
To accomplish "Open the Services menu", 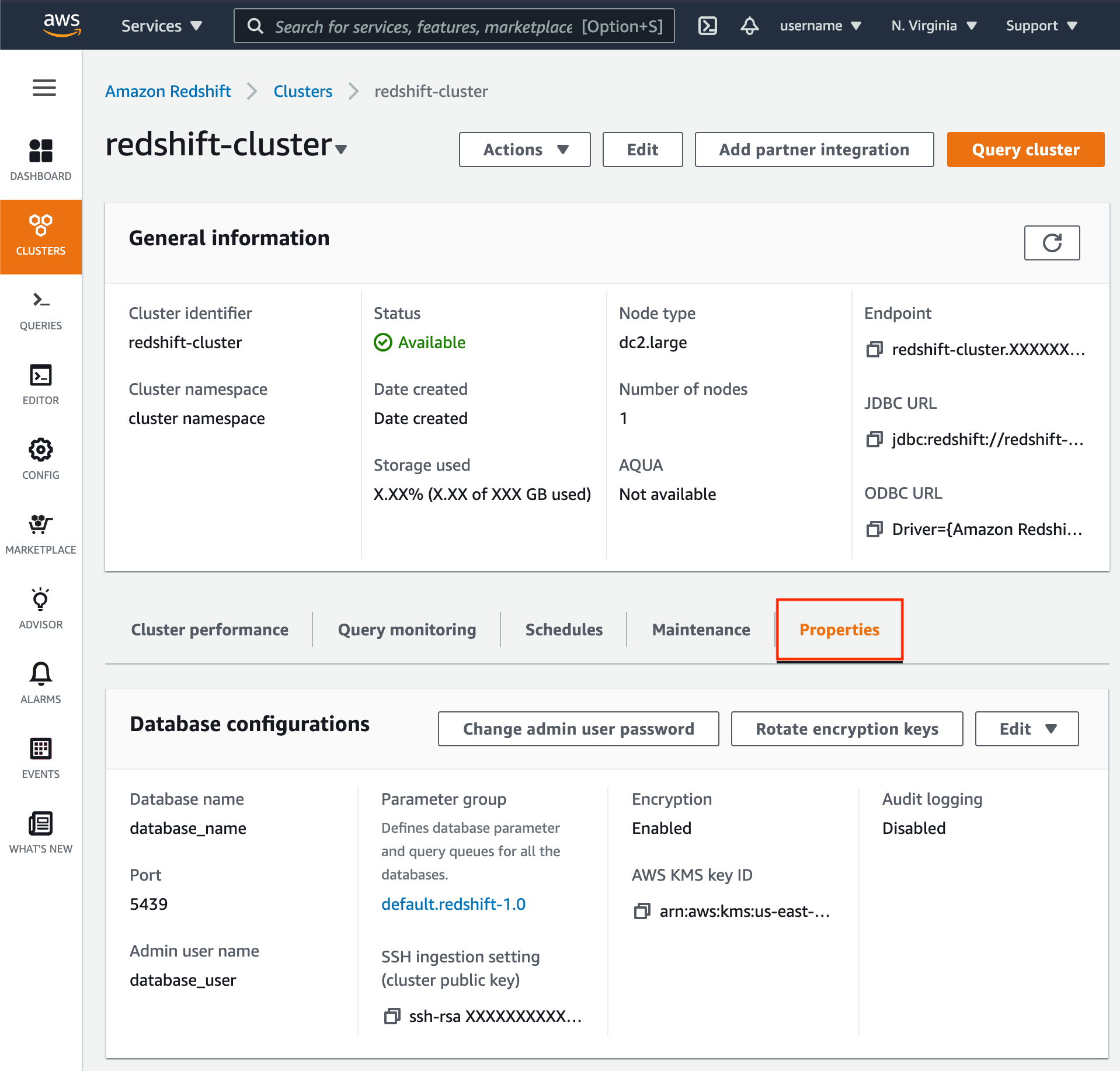I will [161, 26].
